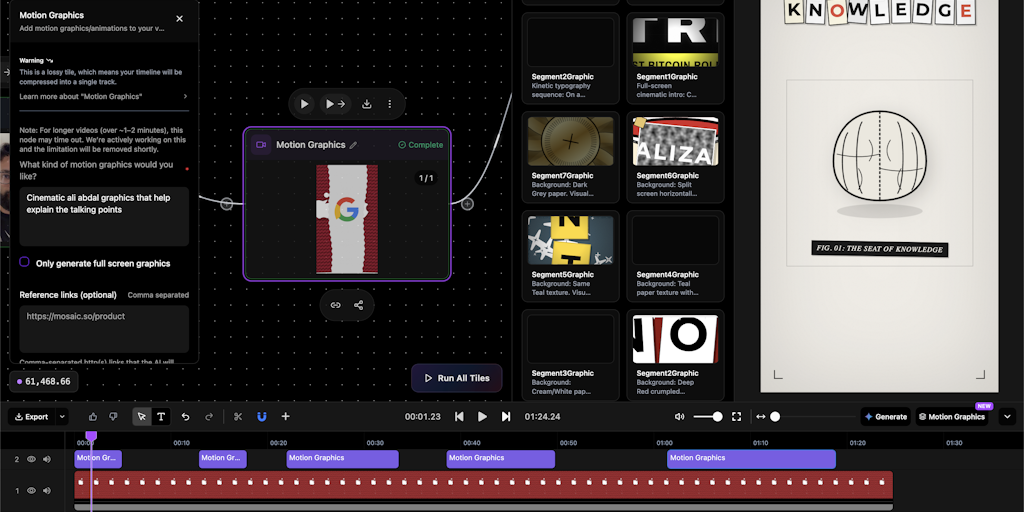This screenshot has height=512, width=1024.
Task: Toggle the magnet snapping icon
Action: tap(261, 417)
